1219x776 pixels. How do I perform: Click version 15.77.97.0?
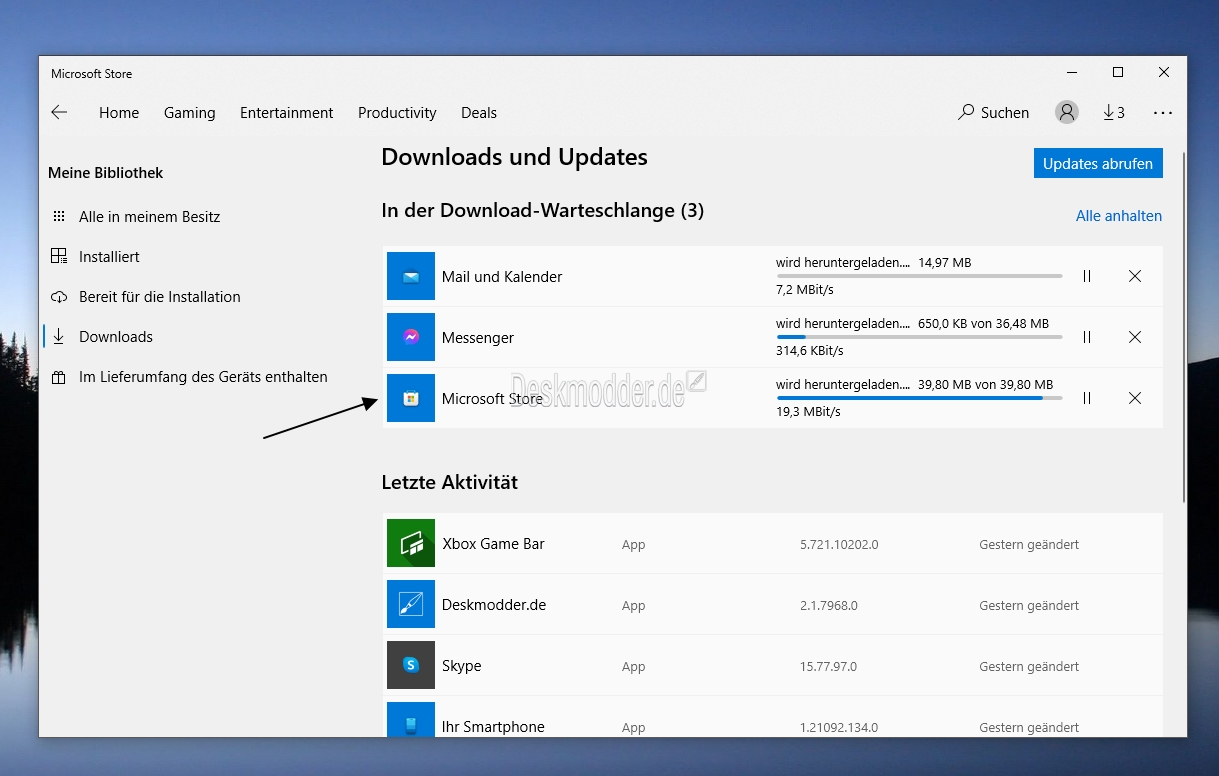(828, 667)
